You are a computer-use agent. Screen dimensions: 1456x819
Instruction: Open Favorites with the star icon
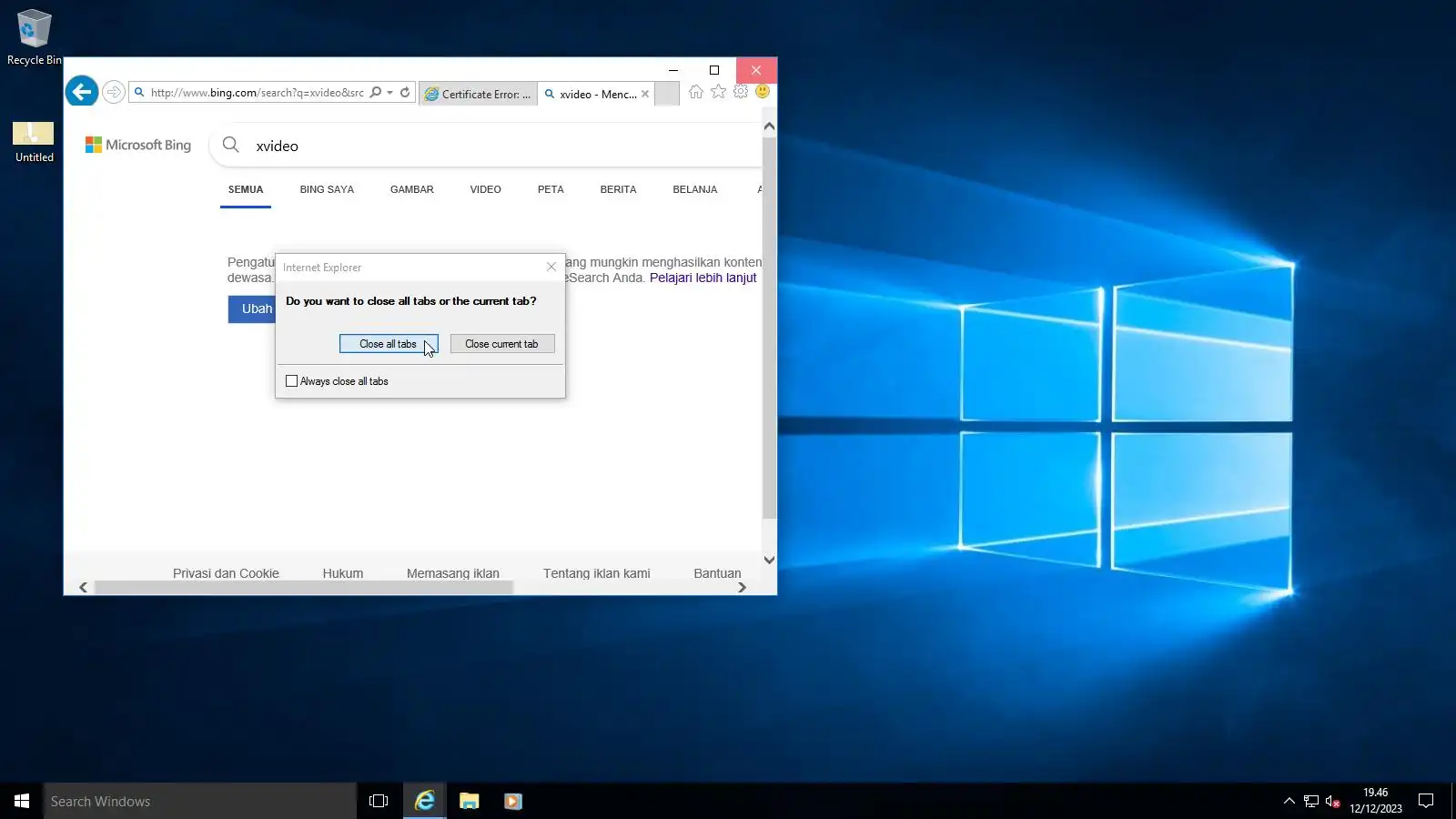(x=719, y=92)
